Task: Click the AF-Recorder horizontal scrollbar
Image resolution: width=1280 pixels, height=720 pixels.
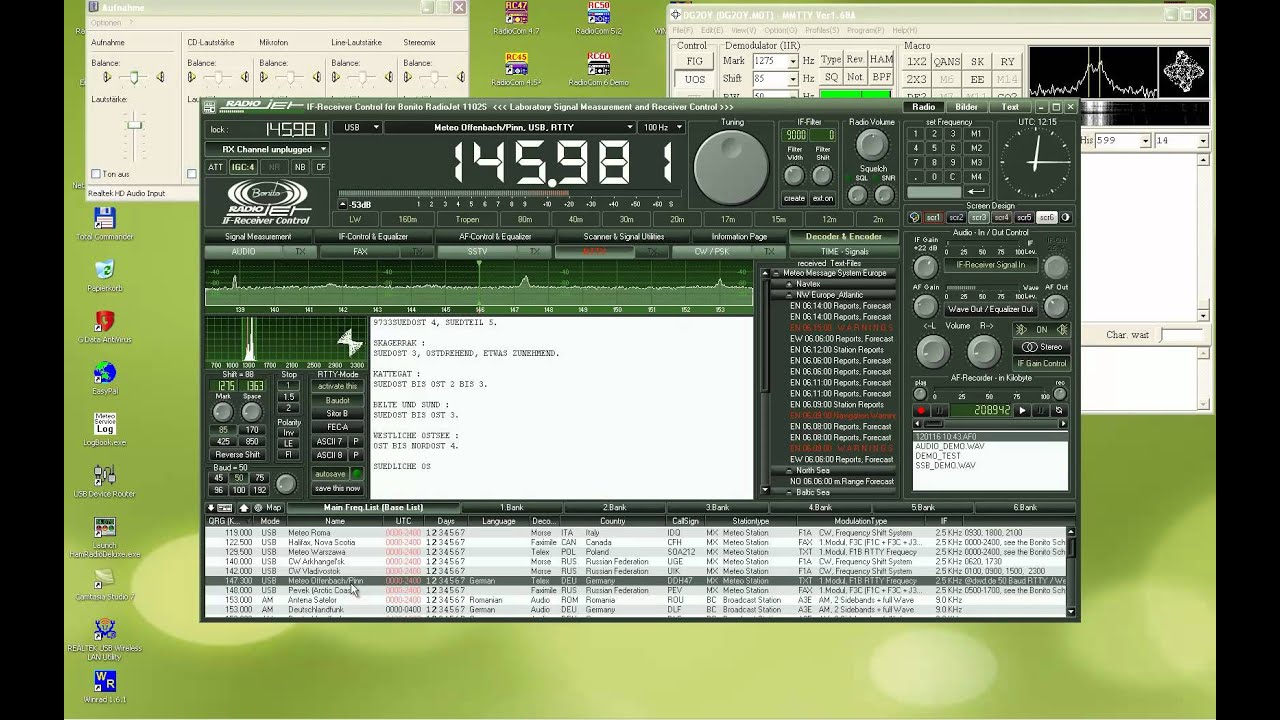Action: point(990,424)
